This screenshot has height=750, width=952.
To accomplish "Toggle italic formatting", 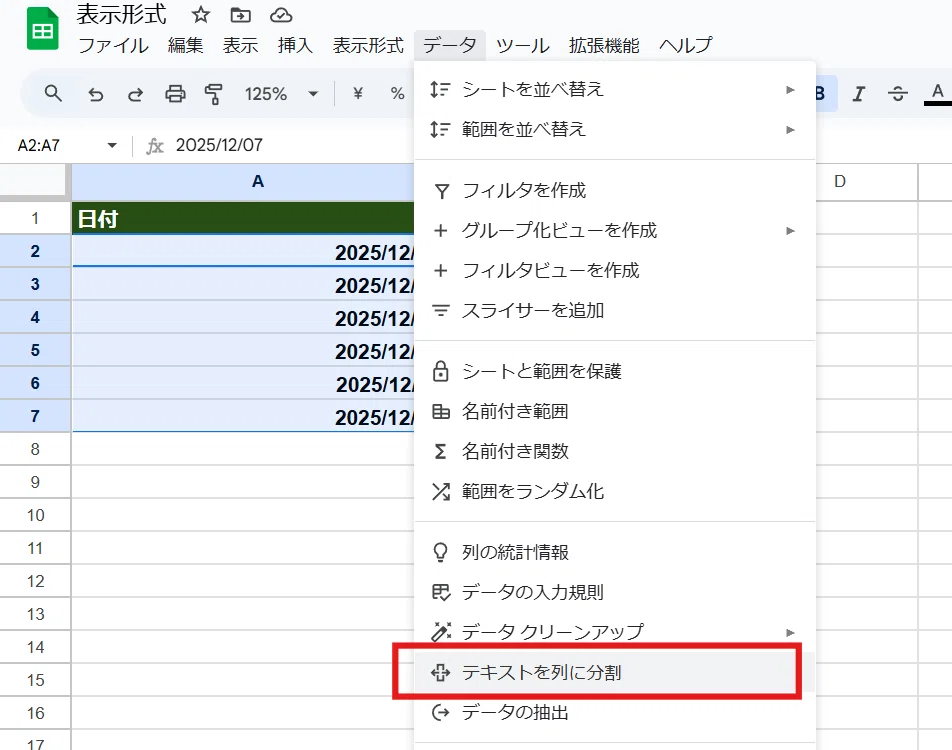I will pos(858,94).
